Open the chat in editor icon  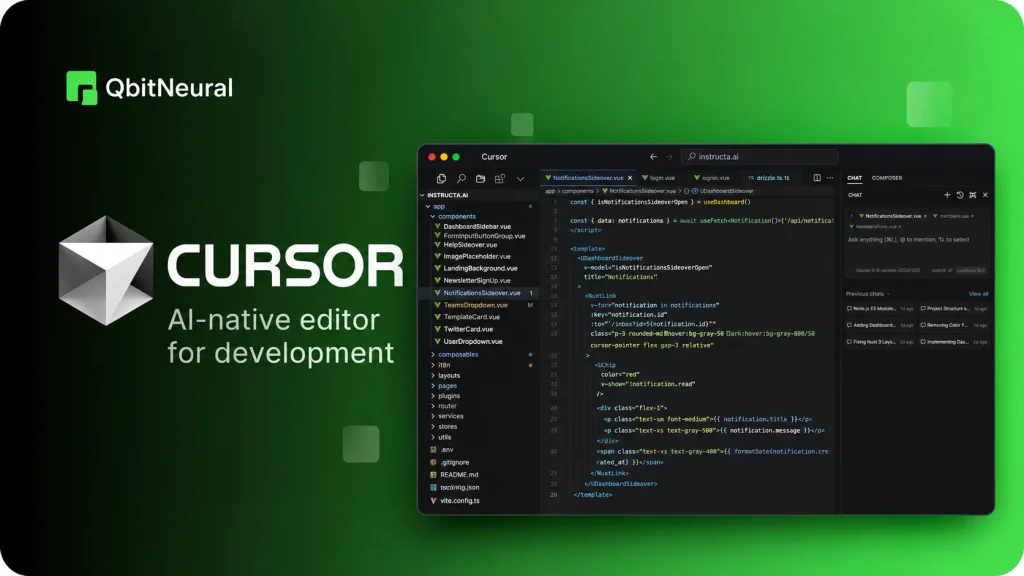click(972, 195)
